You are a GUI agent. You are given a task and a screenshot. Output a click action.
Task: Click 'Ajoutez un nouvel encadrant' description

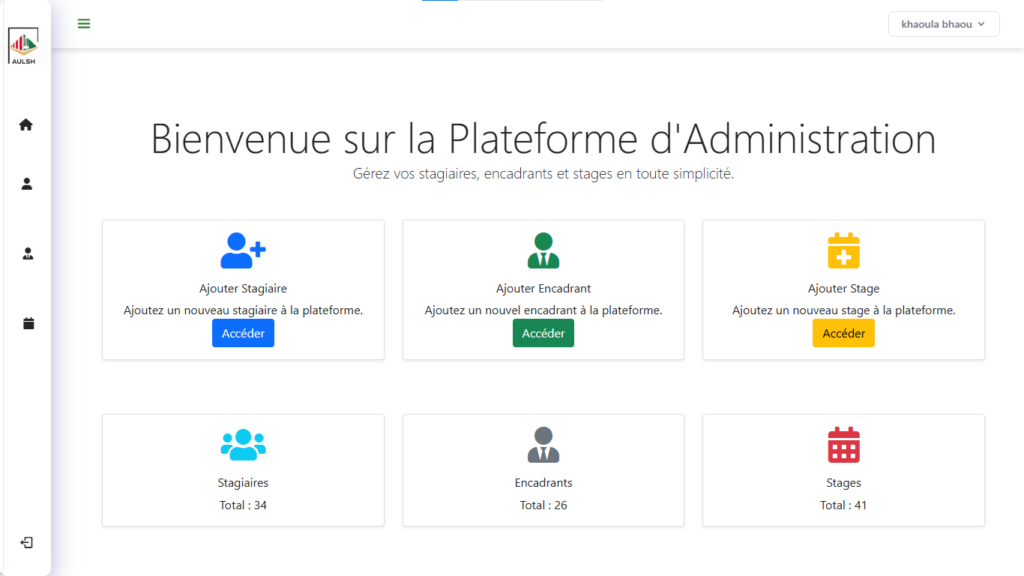click(543, 310)
